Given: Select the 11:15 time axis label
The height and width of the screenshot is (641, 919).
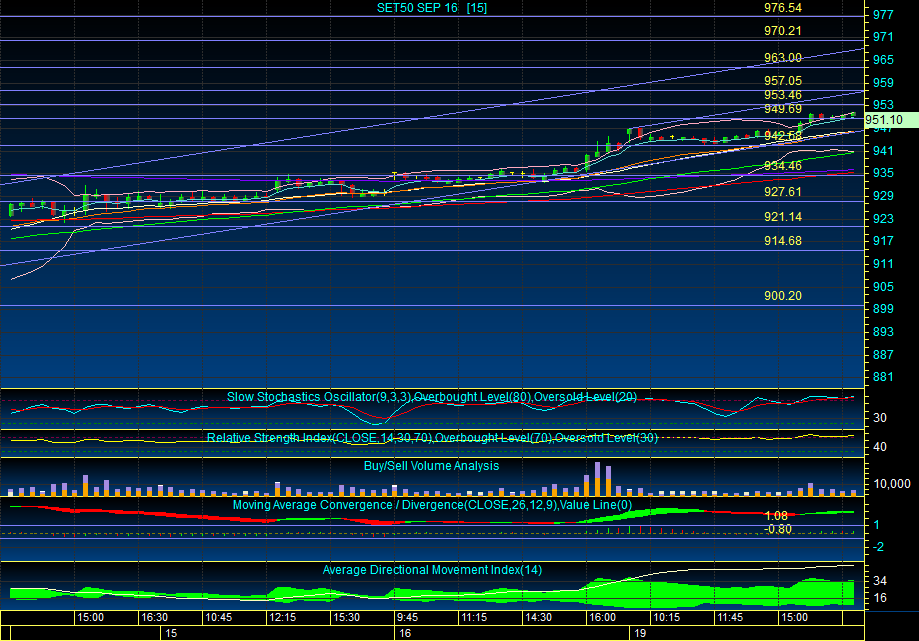Looking at the screenshot, I should [x=474, y=617].
